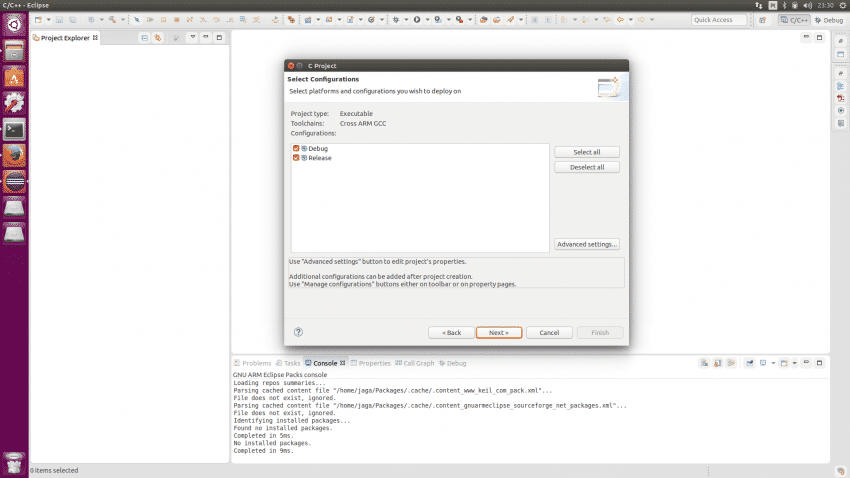
Task: Go to the previous page with Back button
Action: tap(451, 333)
